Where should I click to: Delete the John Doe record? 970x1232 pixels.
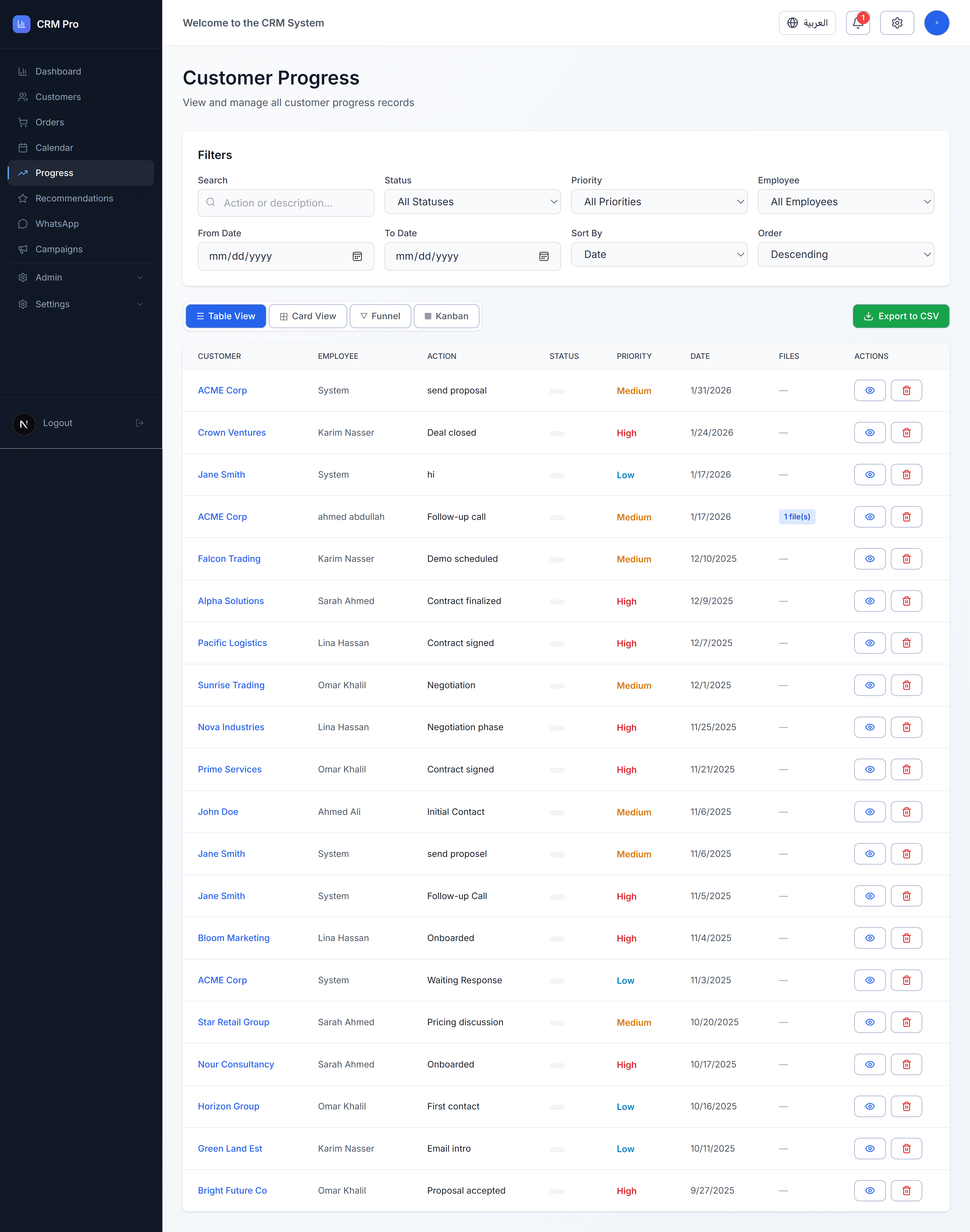pyautogui.click(x=906, y=812)
